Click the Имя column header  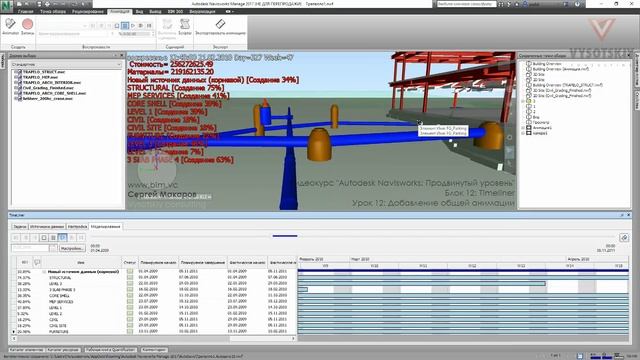click(x=81, y=262)
